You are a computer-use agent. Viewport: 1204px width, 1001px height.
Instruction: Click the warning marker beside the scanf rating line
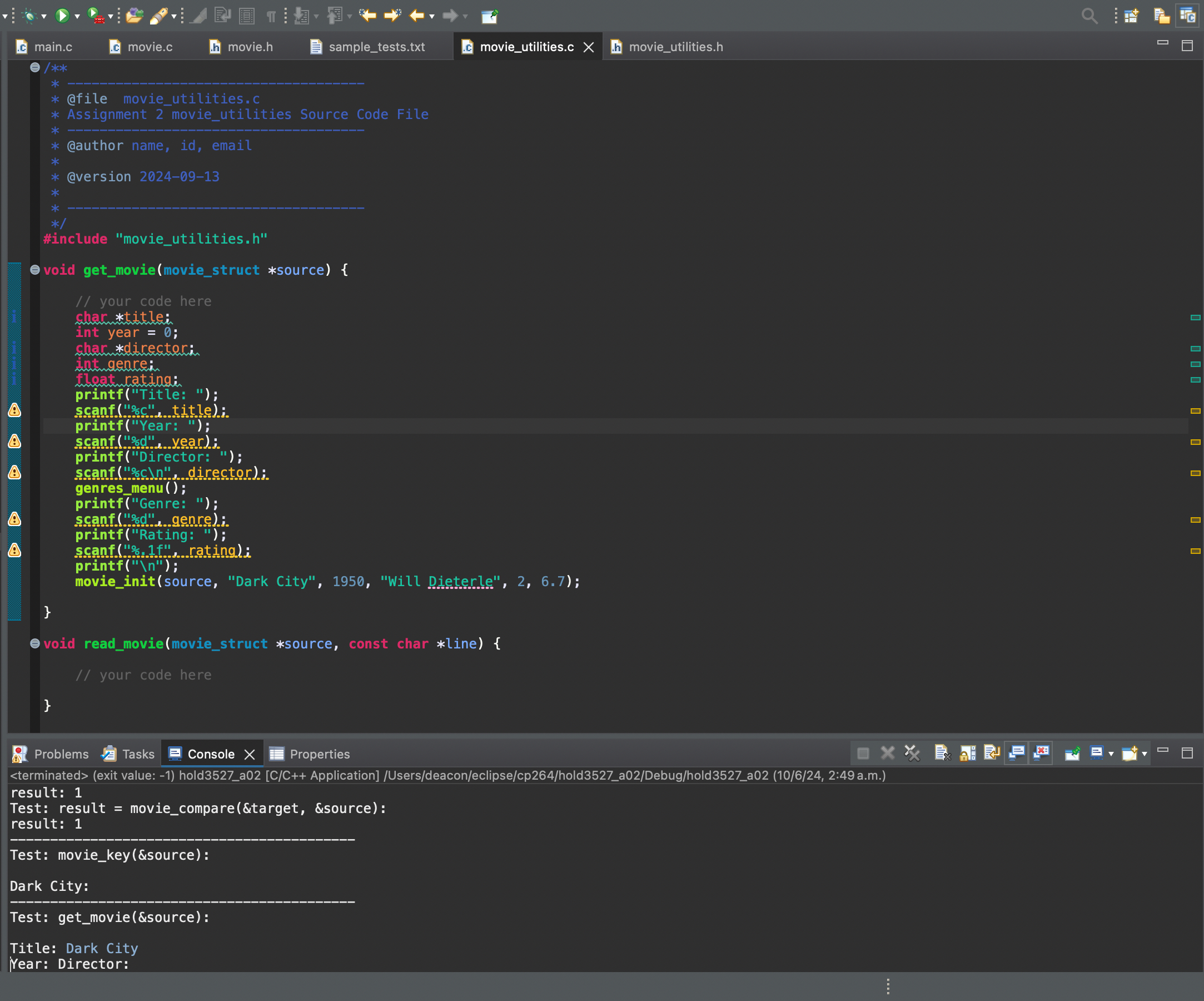[x=14, y=551]
